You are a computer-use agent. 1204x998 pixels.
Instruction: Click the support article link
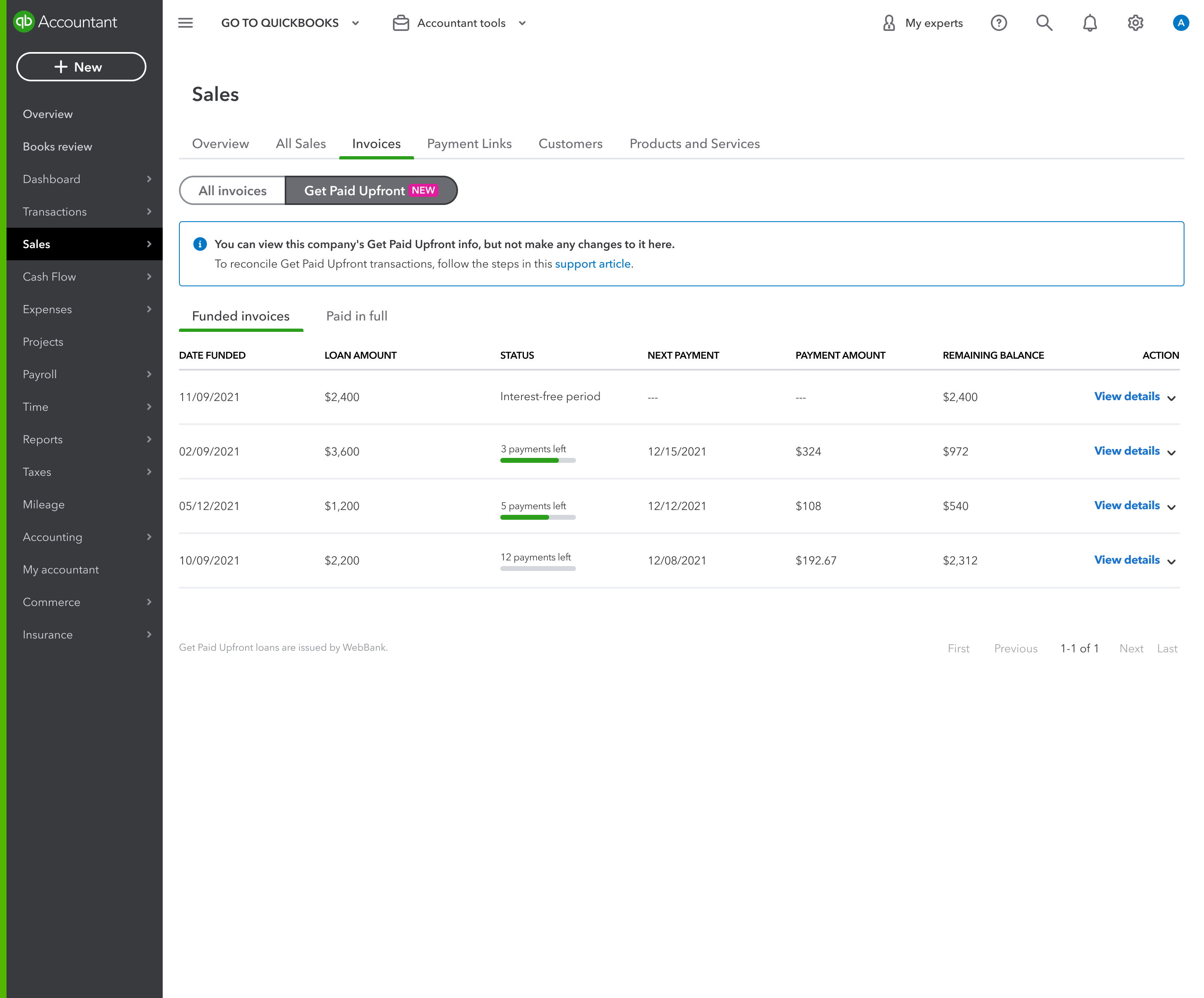click(593, 264)
